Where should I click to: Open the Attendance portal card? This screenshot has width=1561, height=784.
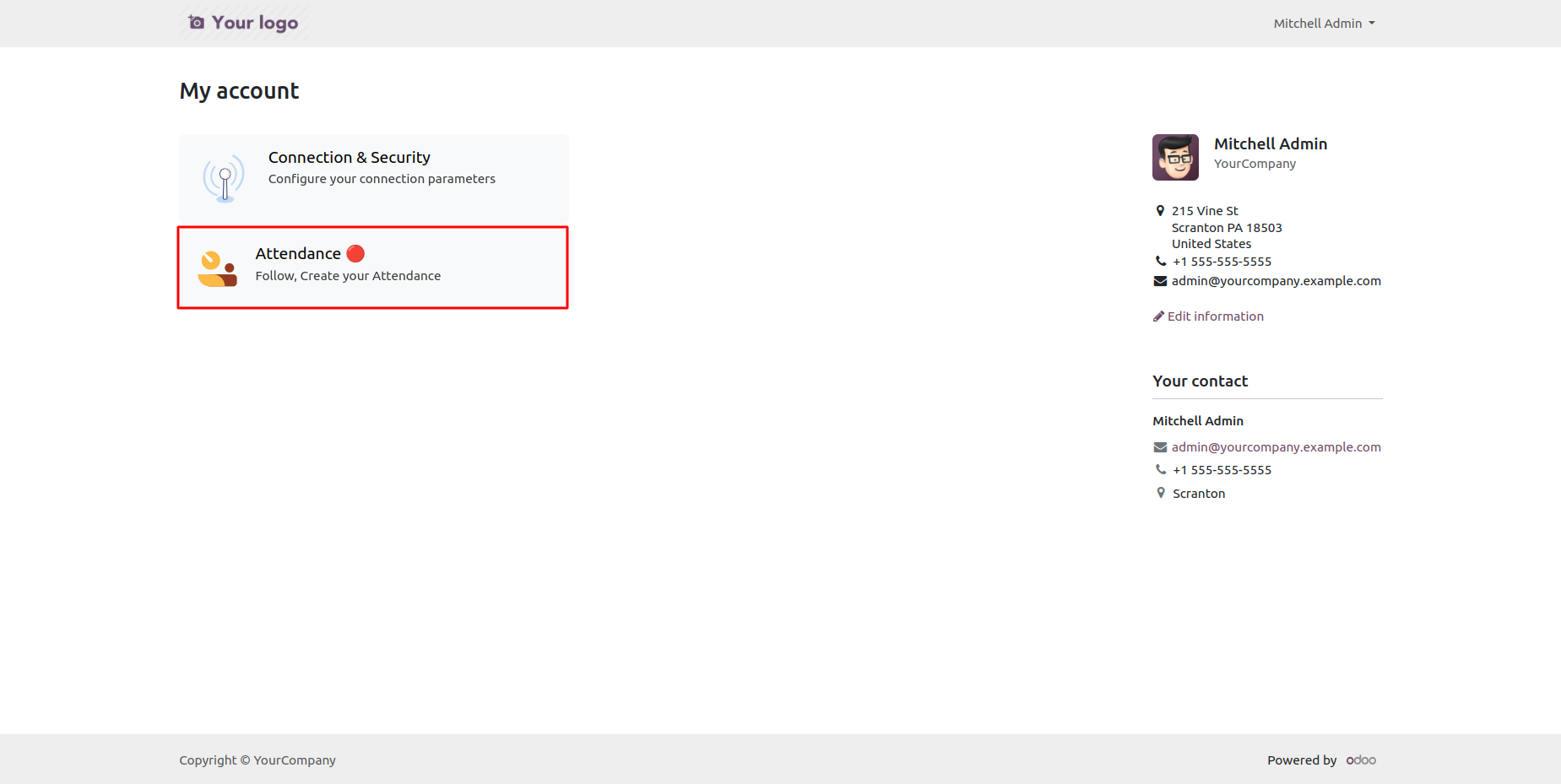point(372,268)
